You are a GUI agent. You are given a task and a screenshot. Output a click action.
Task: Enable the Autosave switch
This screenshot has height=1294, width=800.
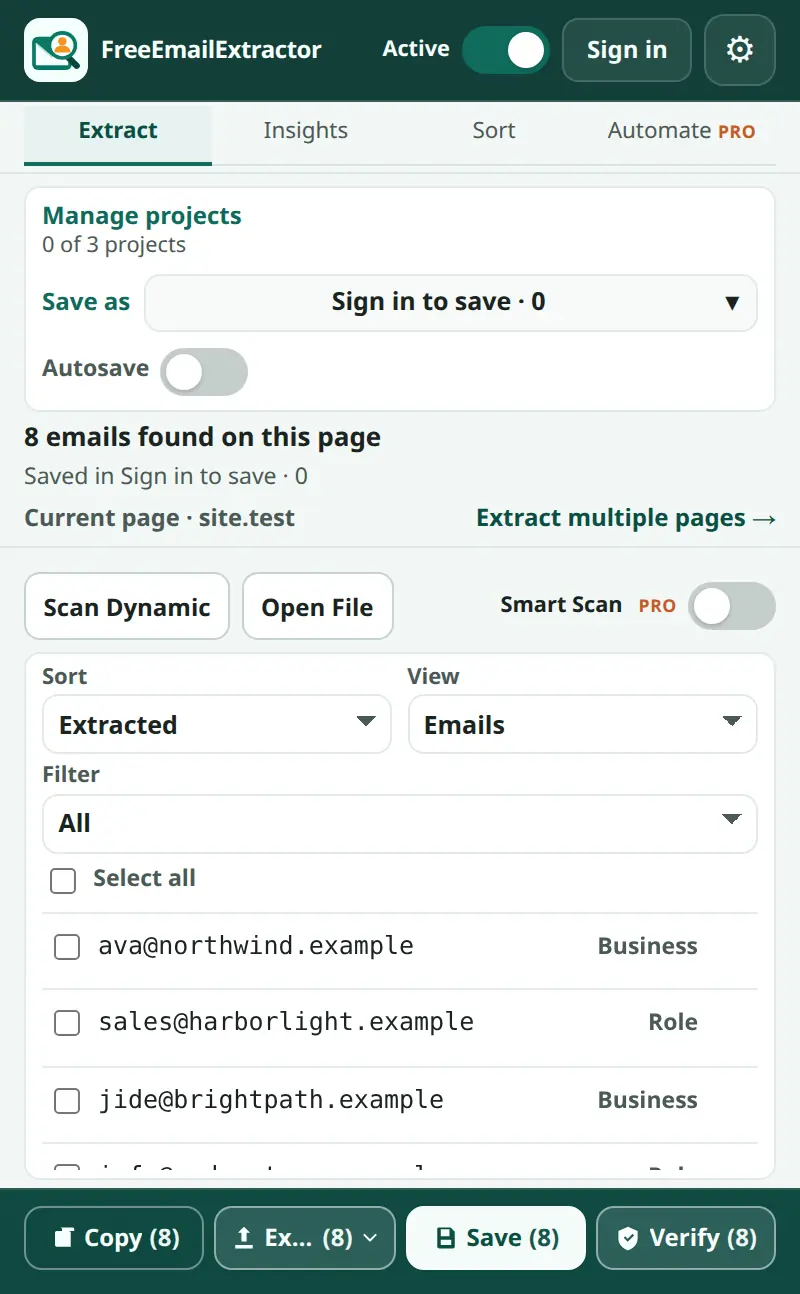tap(204, 372)
